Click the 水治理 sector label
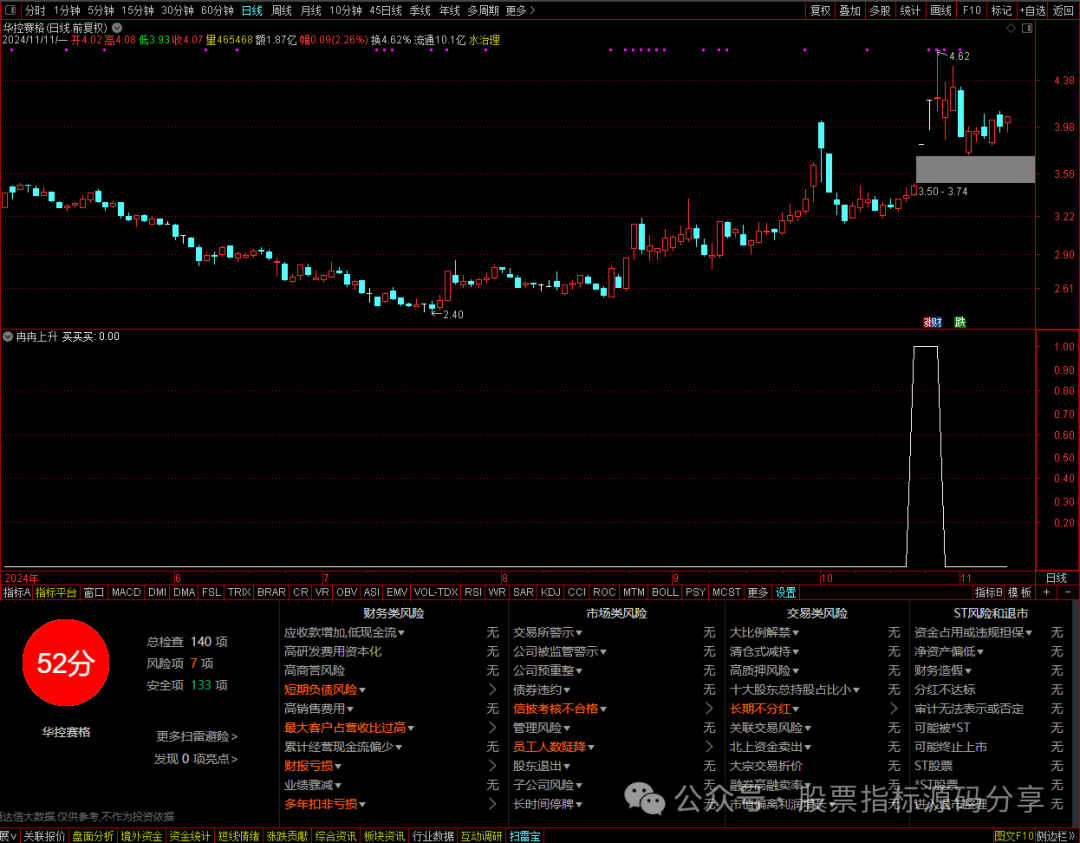1080x843 pixels. (x=485, y=40)
